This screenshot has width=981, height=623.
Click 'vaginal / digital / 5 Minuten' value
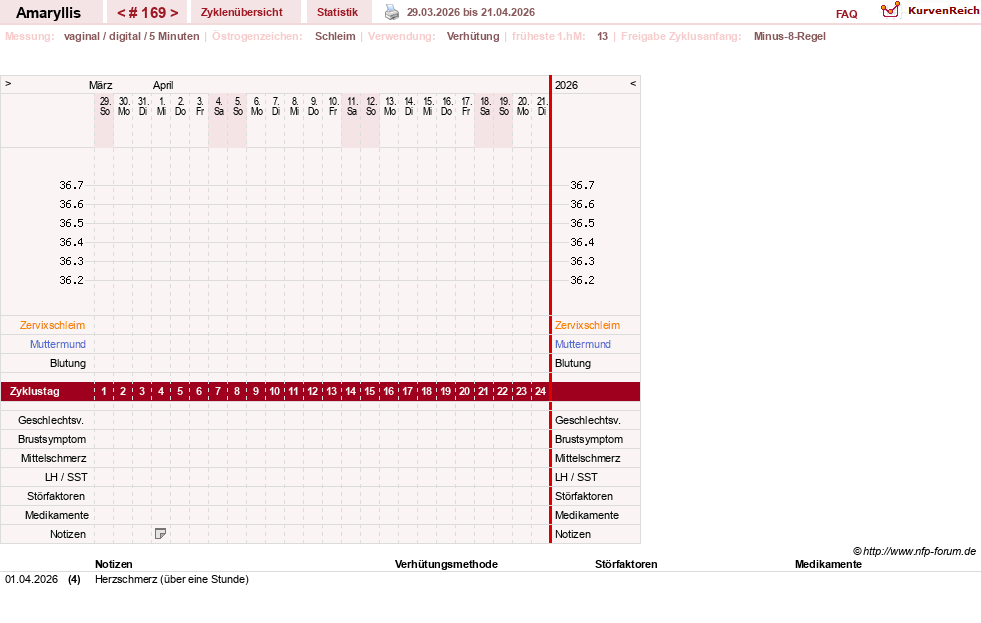(x=131, y=36)
